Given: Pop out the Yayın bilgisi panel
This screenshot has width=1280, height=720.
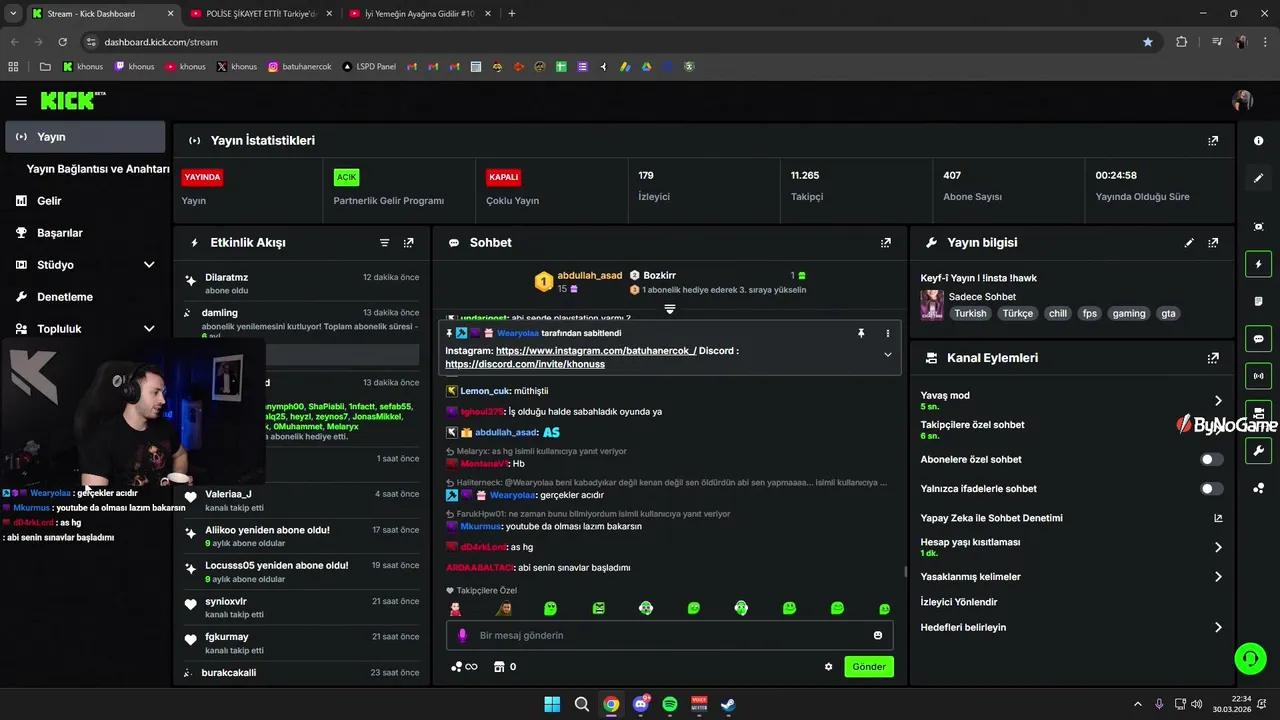Looking at the screenshot, I should (1213, 243).
